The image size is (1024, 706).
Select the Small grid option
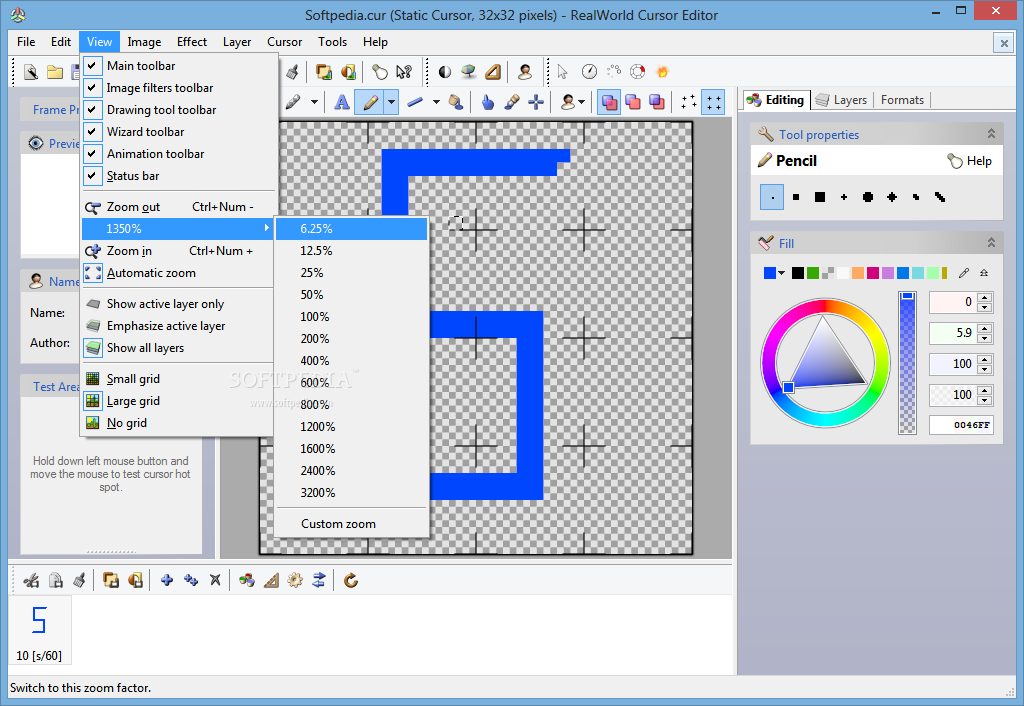178,379
